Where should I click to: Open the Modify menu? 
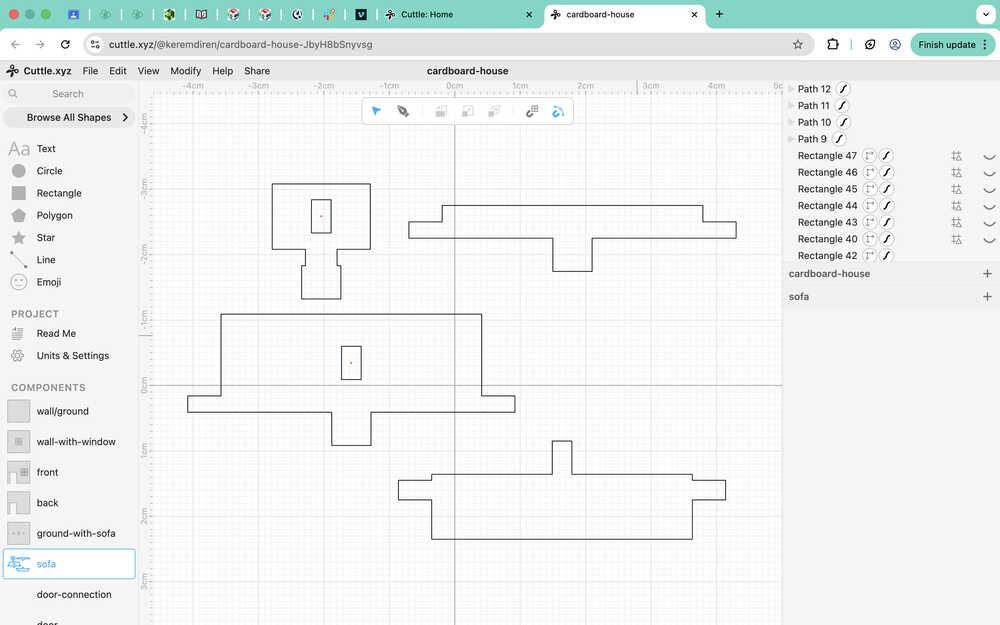[186, 71]
